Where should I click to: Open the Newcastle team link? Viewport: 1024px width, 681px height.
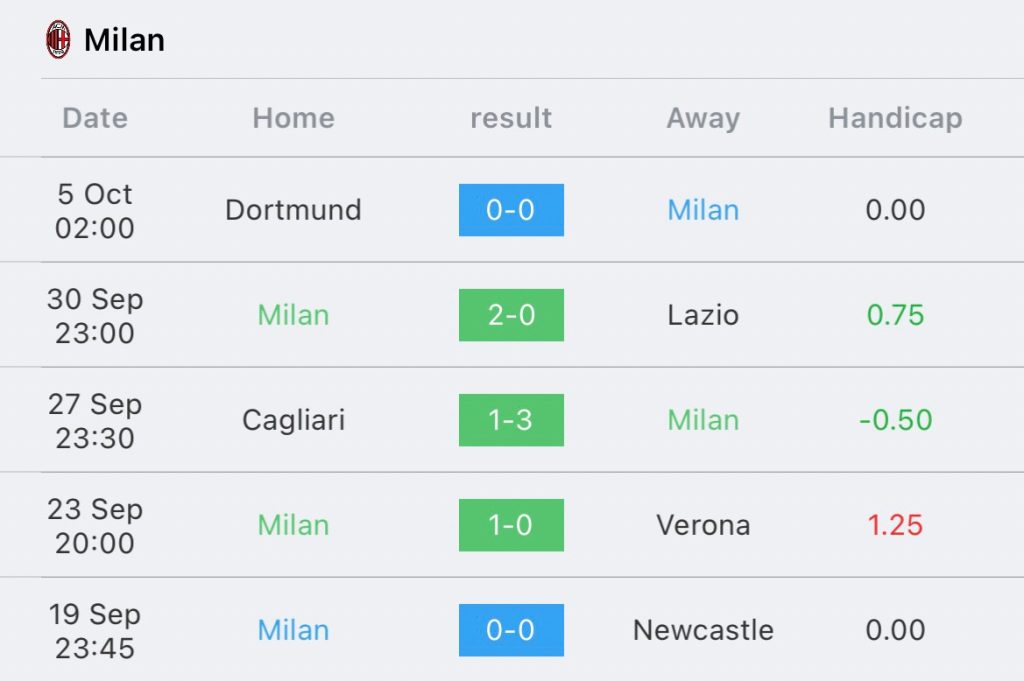coord(703,631)
